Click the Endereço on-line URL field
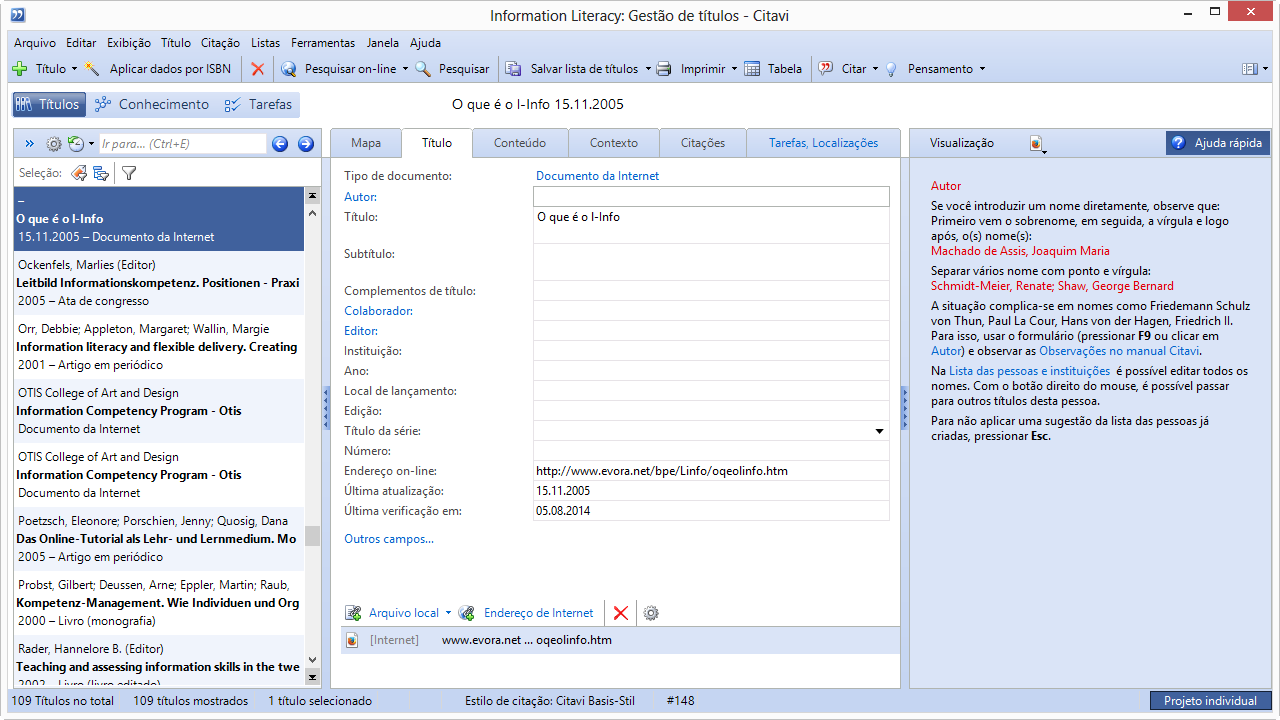This screenshot has height=720, width=1280. 711,471
